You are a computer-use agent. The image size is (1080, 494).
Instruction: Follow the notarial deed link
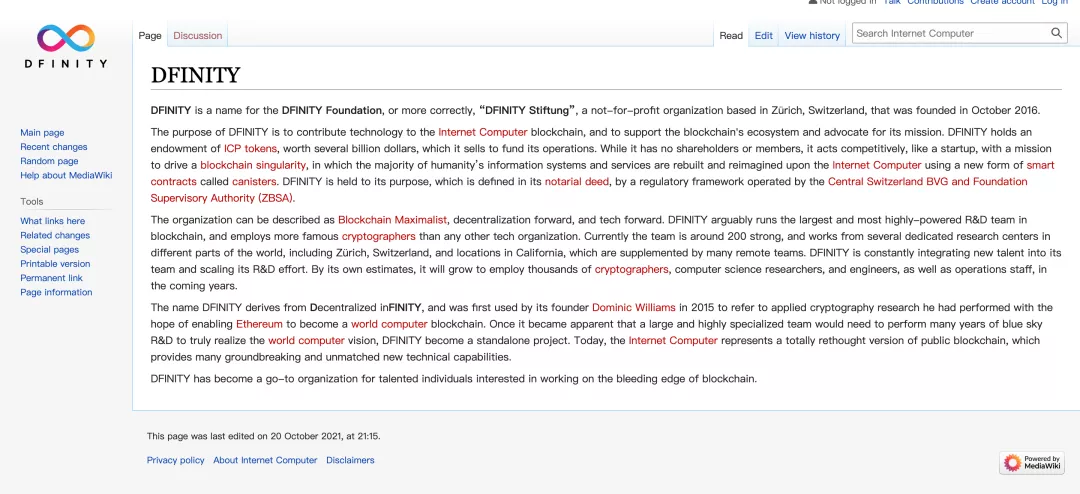577,181
